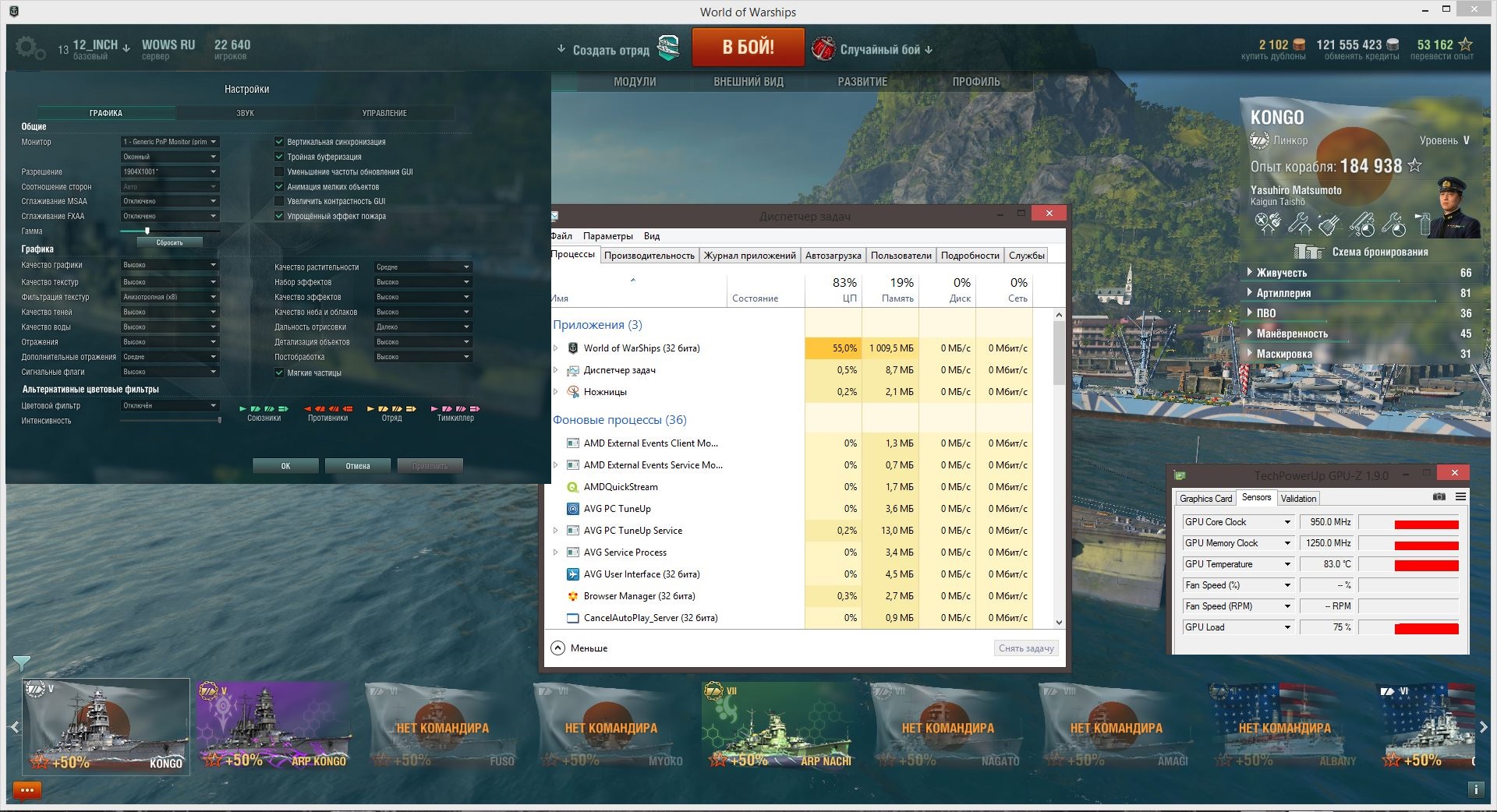Screen dimensions: 1497x812
Task: Enable Увеличить контрастность GUI checkbox
Action: tap(279, 201)
